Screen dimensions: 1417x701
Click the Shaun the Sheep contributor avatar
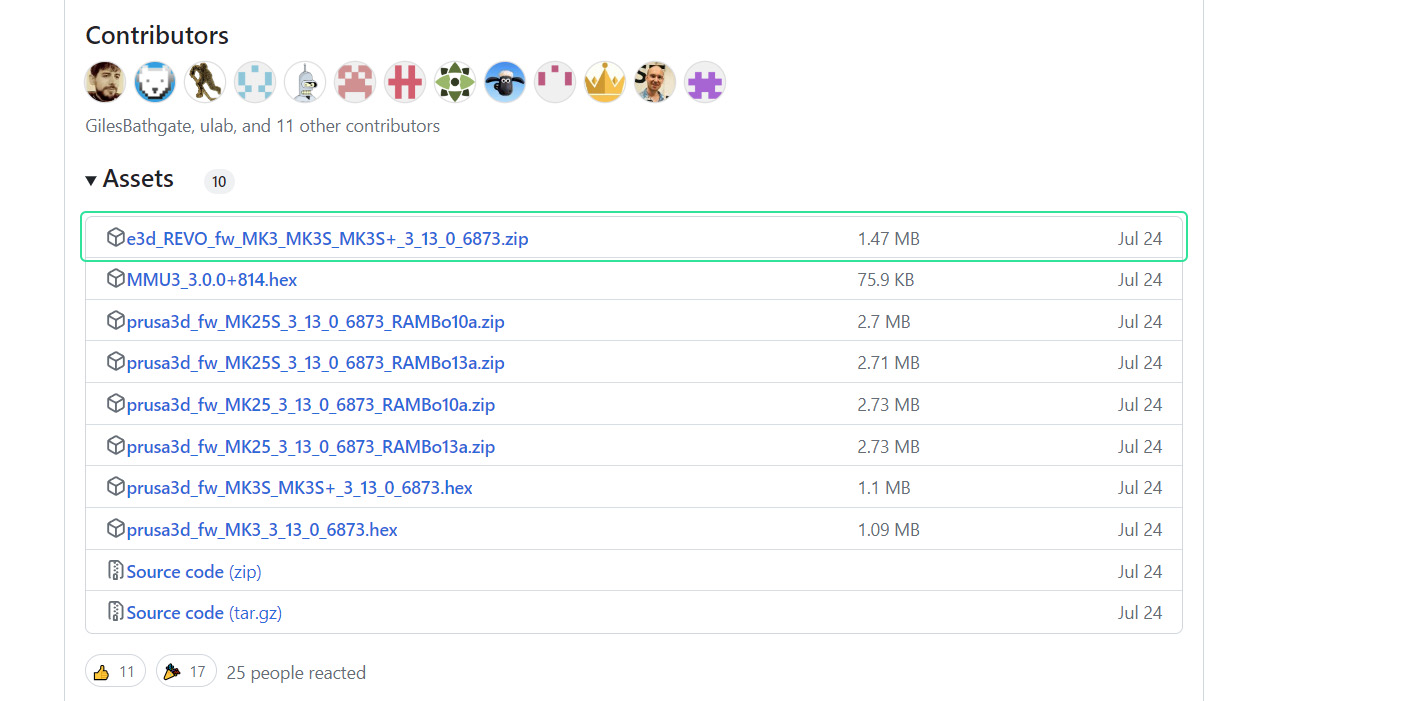[505, 82]
